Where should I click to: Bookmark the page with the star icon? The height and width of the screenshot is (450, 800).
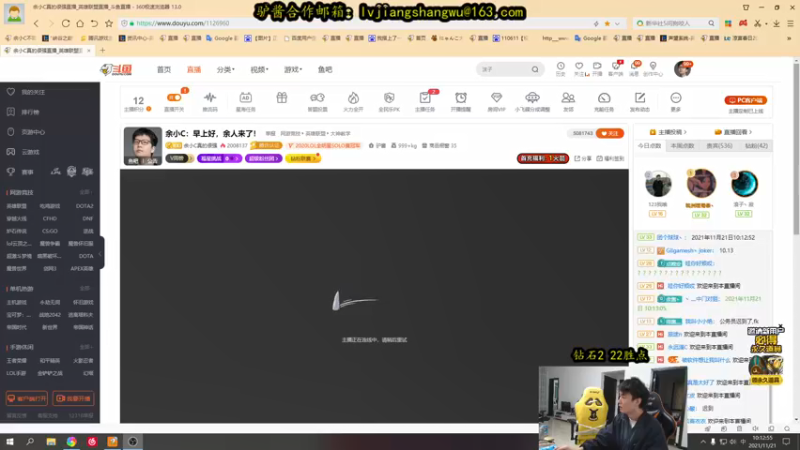click(109, 23)
